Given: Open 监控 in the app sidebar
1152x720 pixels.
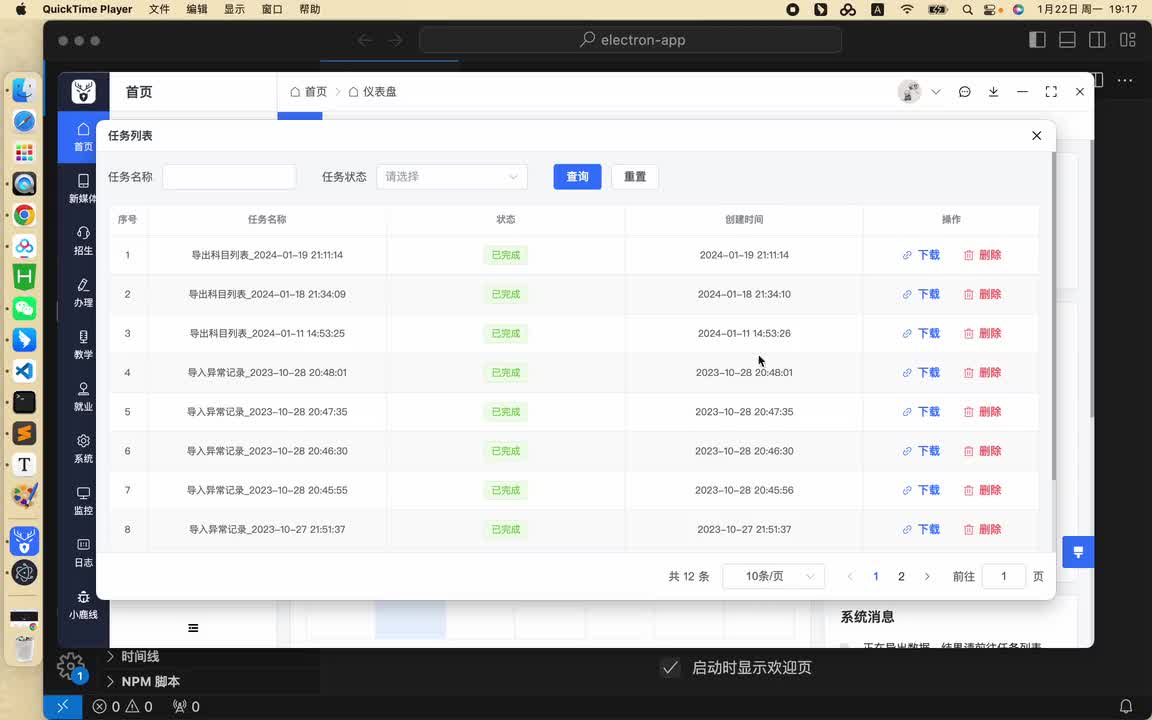Looking at the screenshot, I should pyautogui.click(x=83, y=500).
